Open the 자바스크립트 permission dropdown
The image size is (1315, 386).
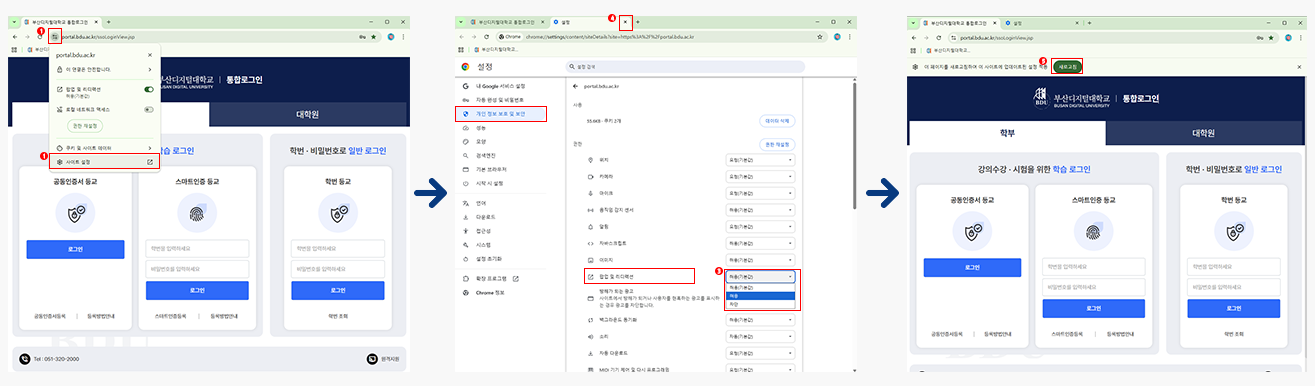[x=761, y=243]
